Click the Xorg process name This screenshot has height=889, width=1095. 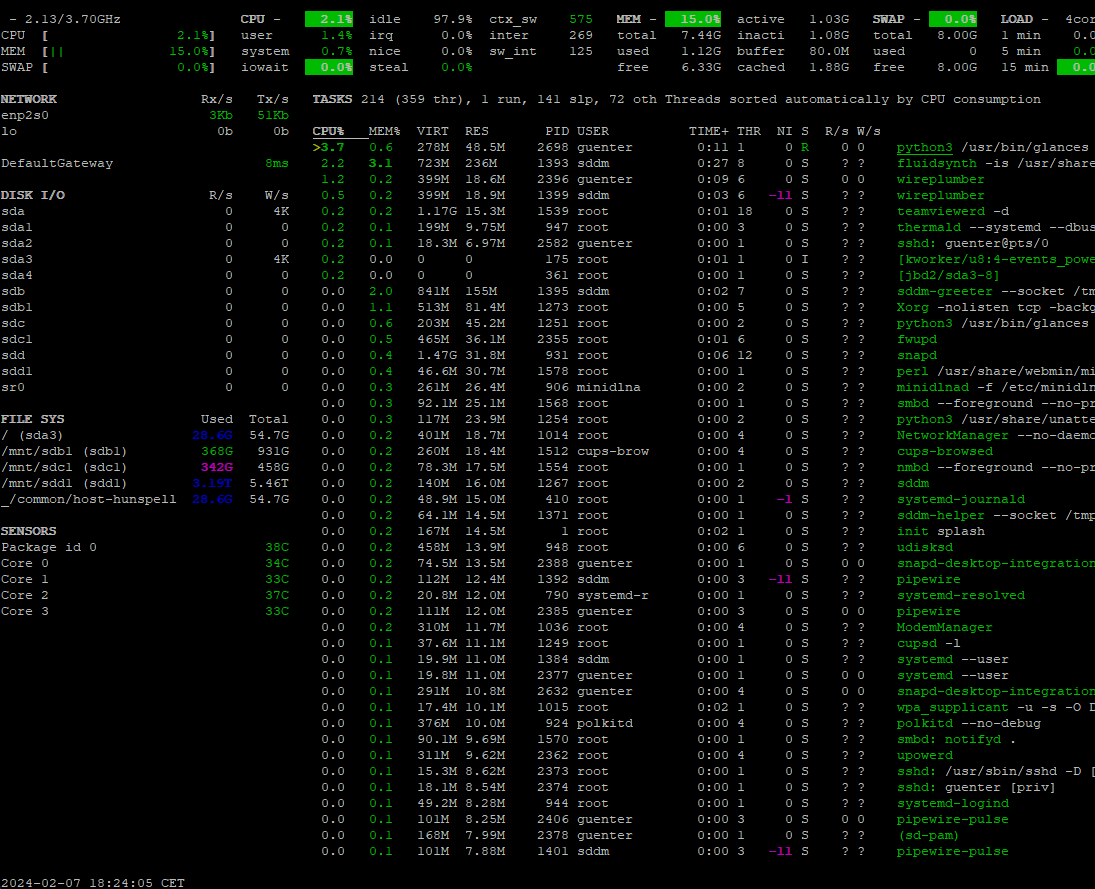tap(913, 307)
